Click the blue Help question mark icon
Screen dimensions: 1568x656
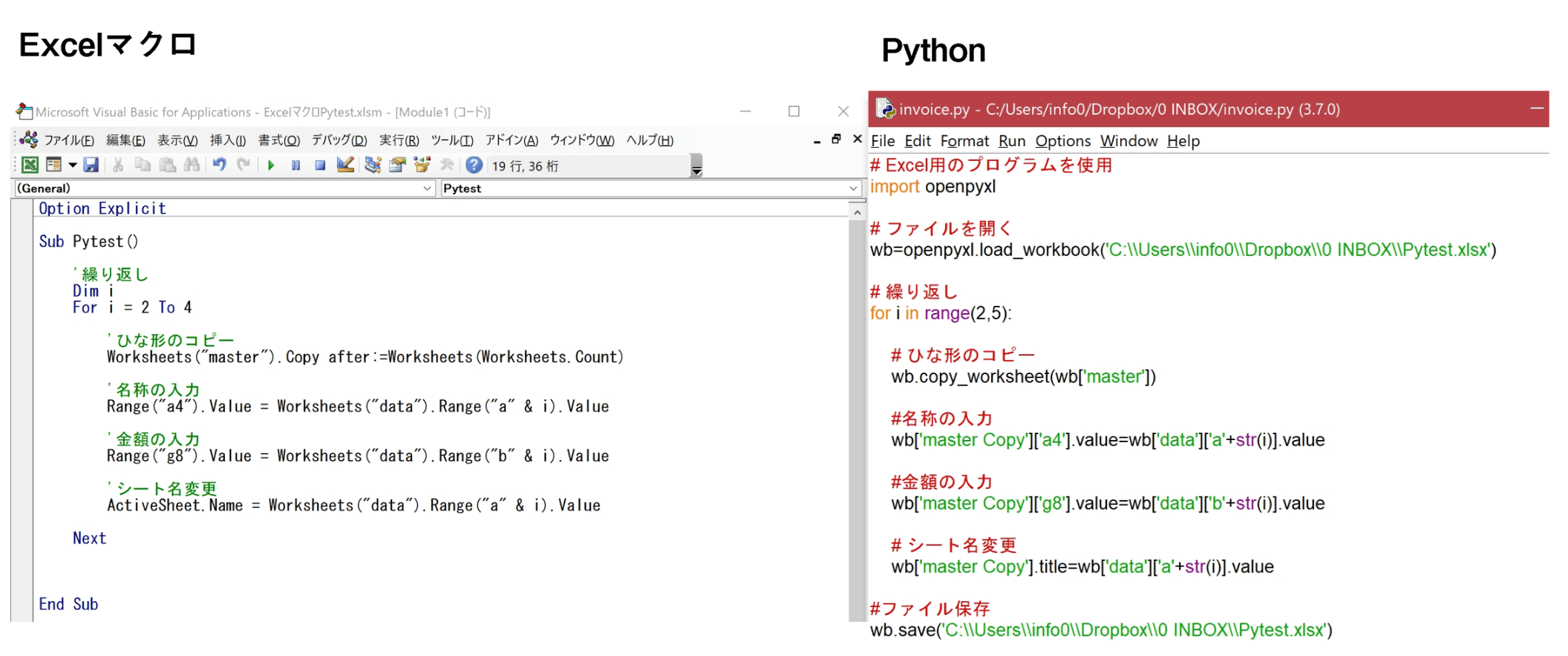[x=474, y=165]
